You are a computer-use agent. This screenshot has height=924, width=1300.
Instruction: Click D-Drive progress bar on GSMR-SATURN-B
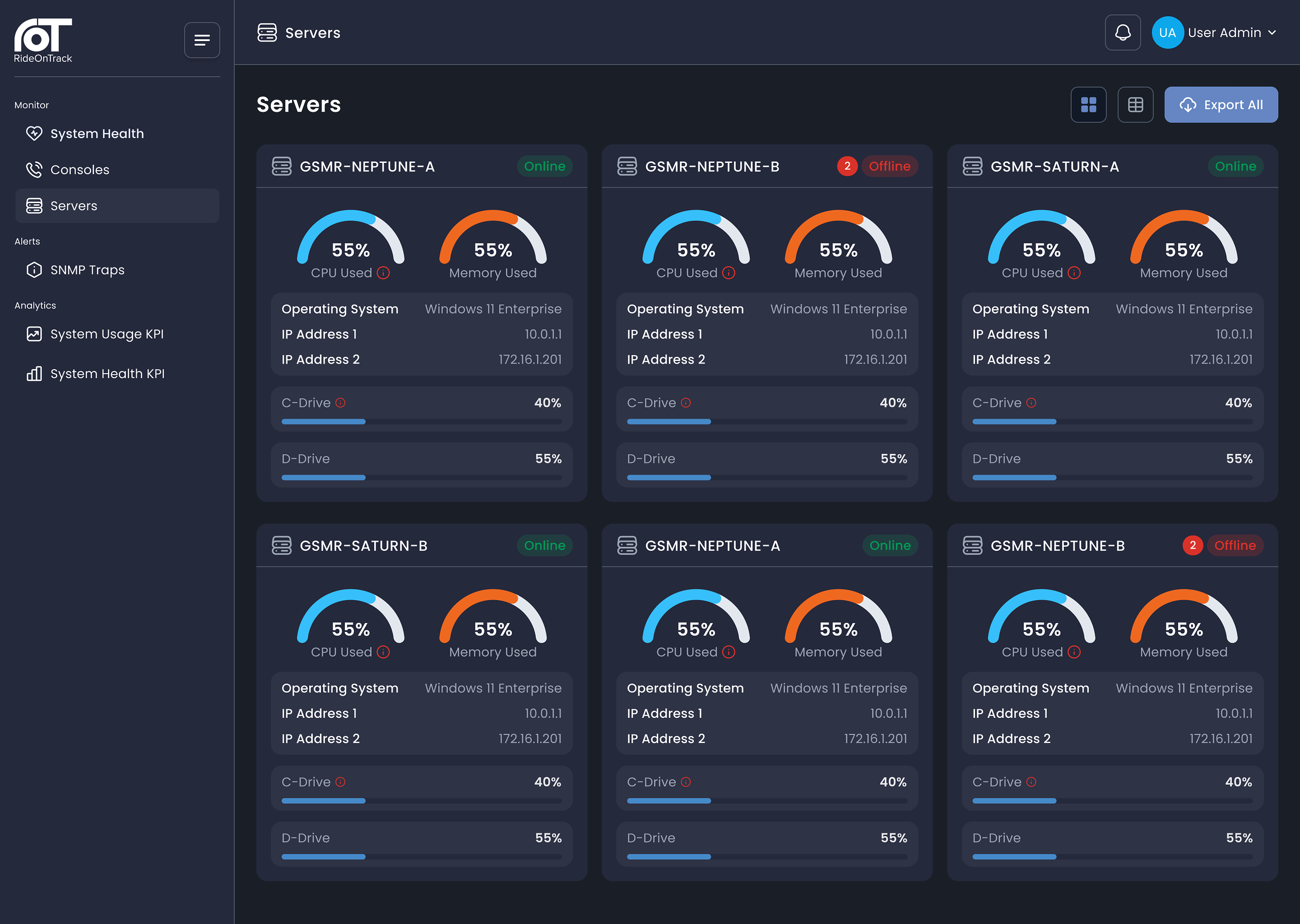pyautogui.click(x=421, y=856)
